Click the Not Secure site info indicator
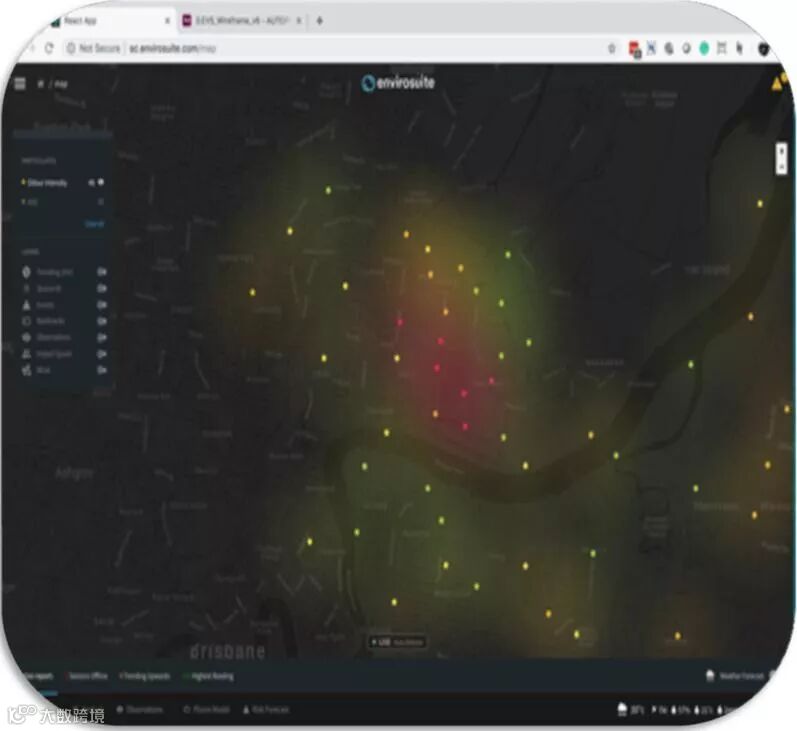 pos(94,48)
